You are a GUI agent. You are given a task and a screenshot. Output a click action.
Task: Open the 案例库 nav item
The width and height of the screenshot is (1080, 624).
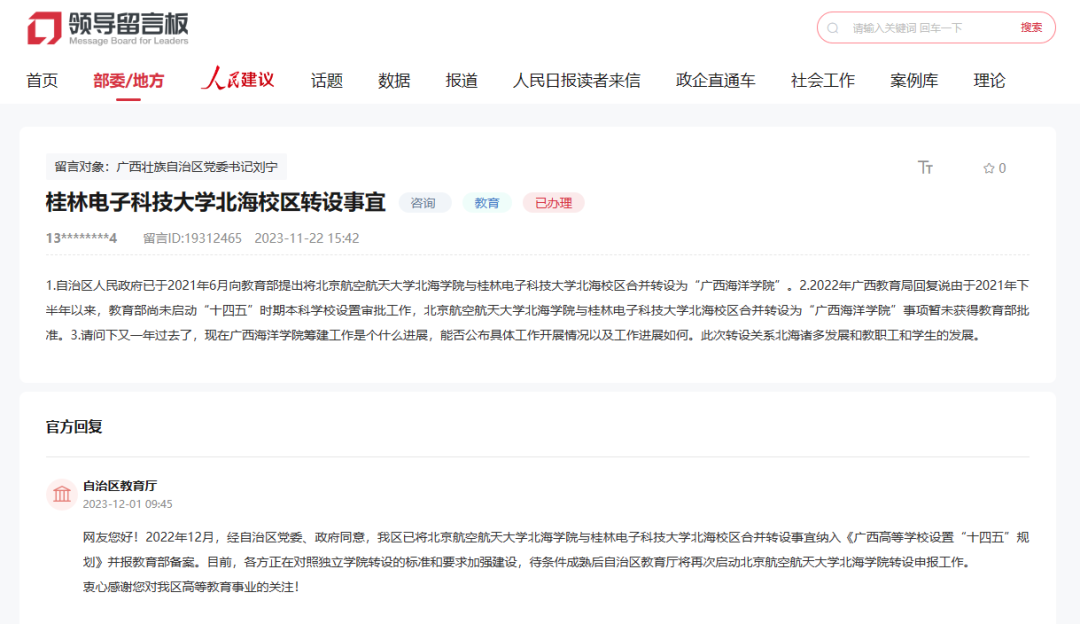[x=914, y=81]
